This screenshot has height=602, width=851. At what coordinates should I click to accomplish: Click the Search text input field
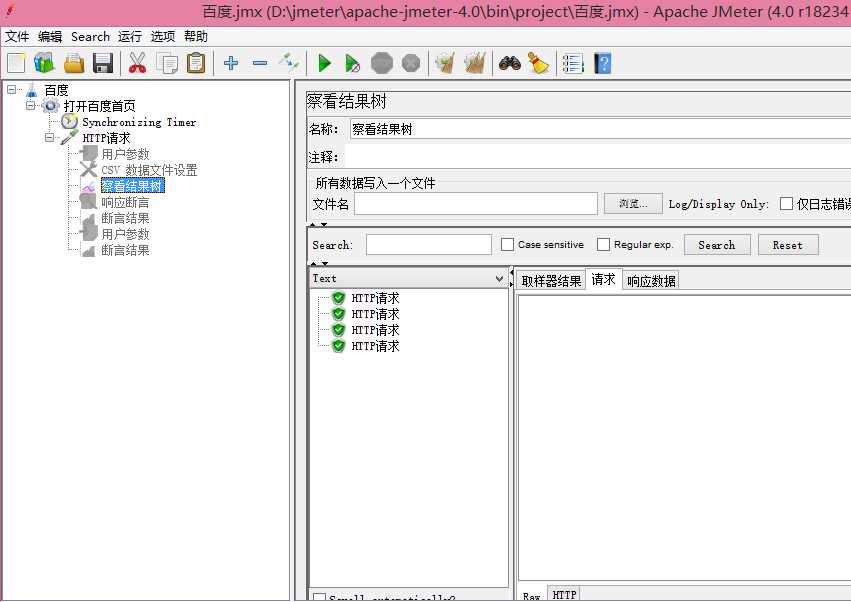tap(429, 244)
